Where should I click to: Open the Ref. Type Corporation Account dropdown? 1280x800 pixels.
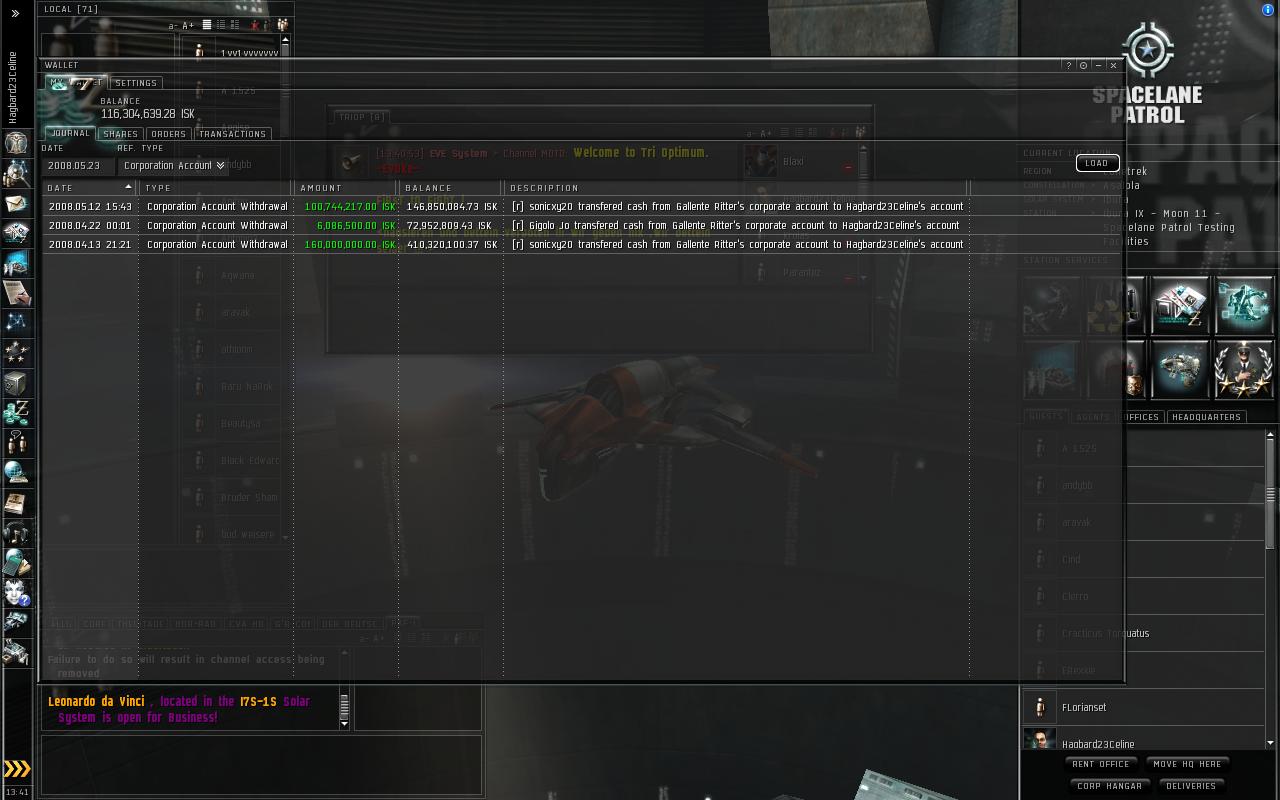(x=173, y=166)
